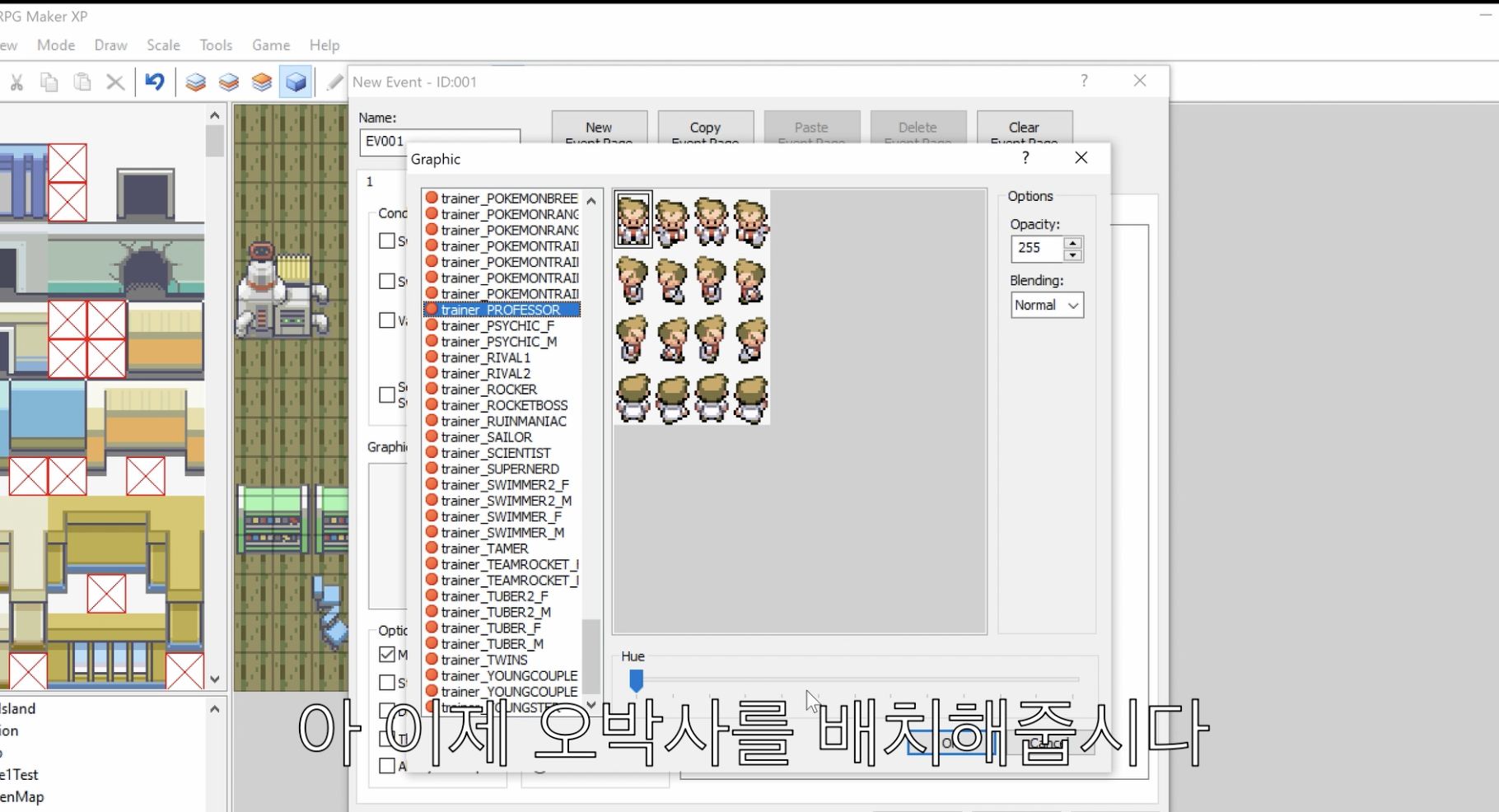1499x812 pixels.
Task: Select trainer_SUPERNERD graphic file
Action: click(500, 469)
